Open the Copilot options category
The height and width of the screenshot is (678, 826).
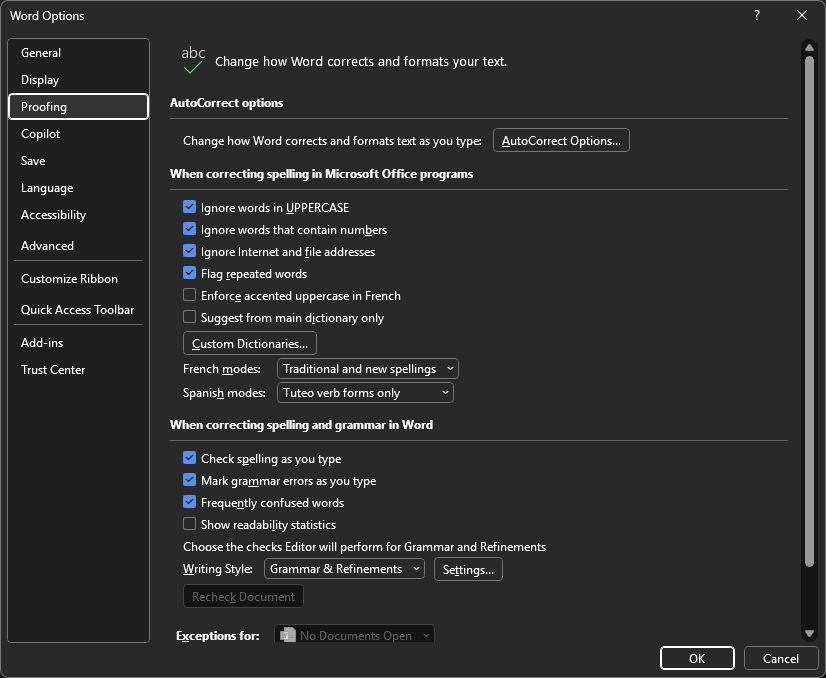tap(78, 134)
